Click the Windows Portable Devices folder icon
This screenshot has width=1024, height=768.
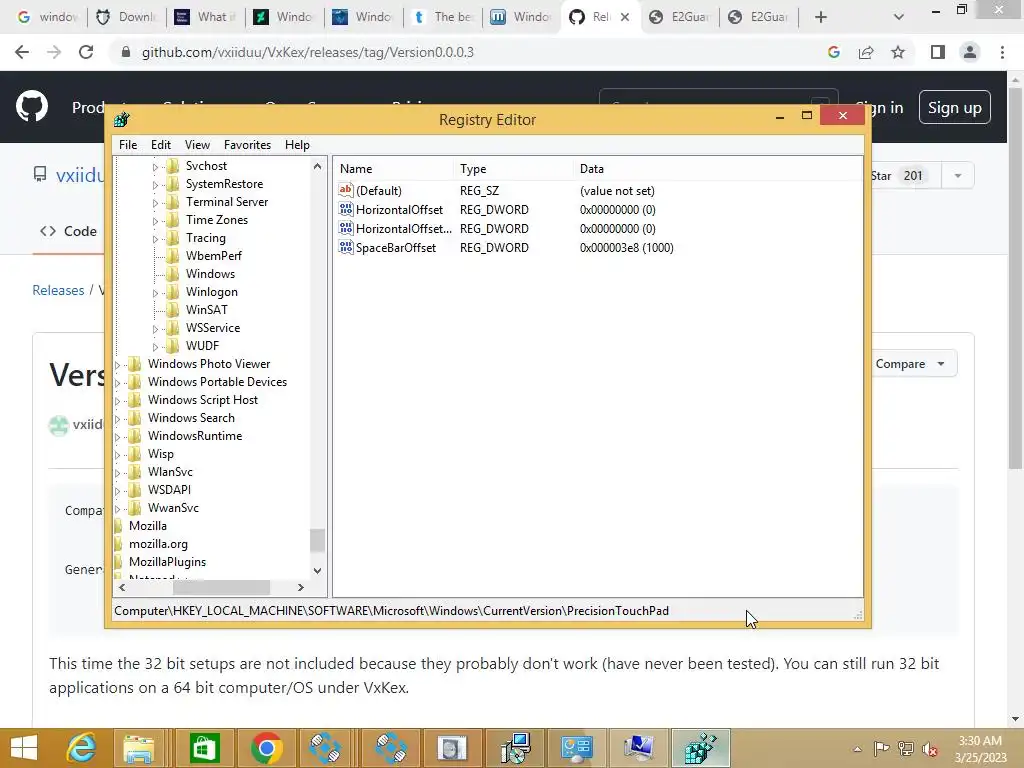pyautogui.click(x=135, y=382)
